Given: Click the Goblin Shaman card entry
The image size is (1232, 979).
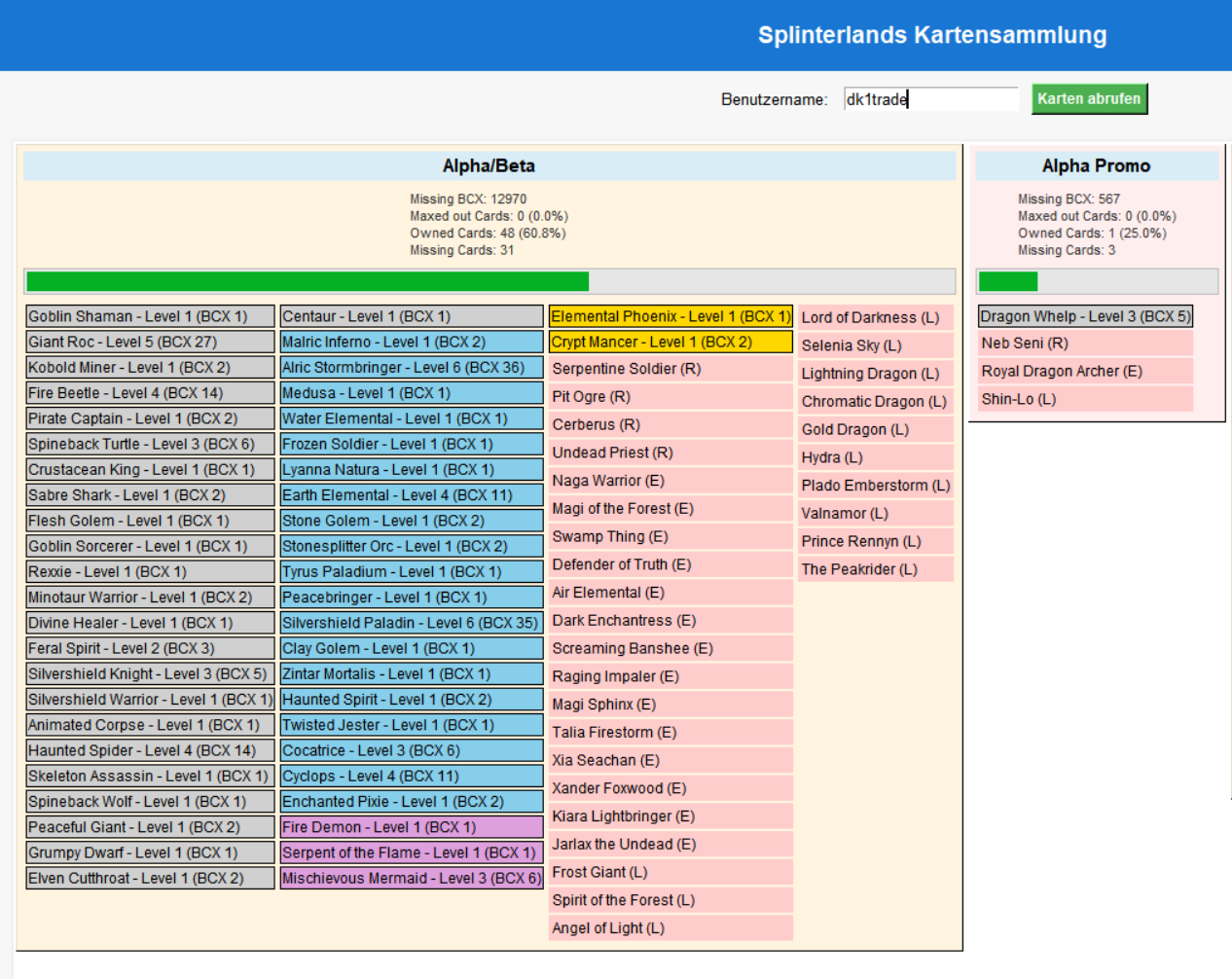Looking at the screenshot, I should pos(150,316).
